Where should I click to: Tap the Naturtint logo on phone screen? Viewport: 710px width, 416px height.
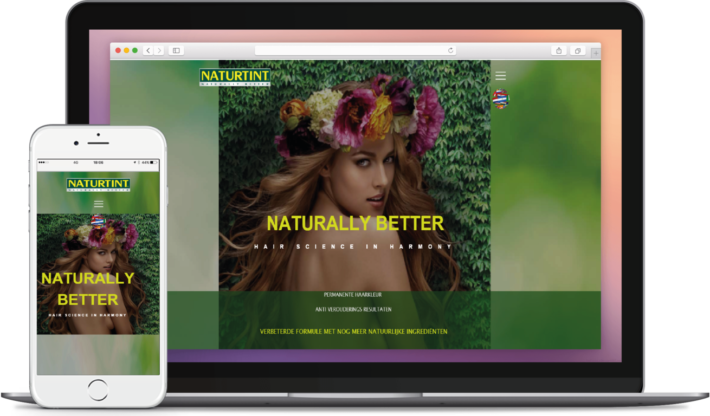(x=98, y=185)
